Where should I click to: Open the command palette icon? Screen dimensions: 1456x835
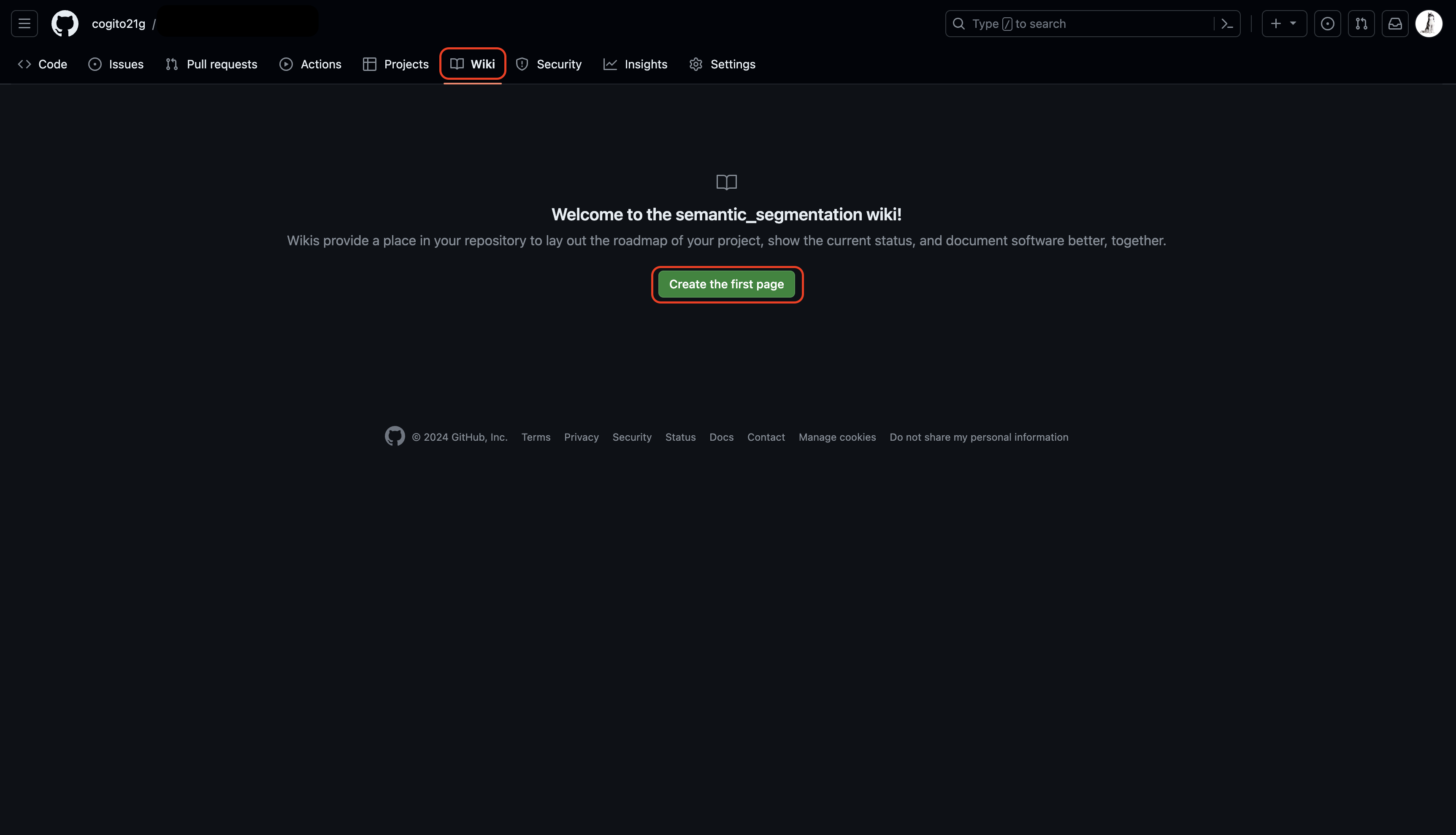point(1227,24)
